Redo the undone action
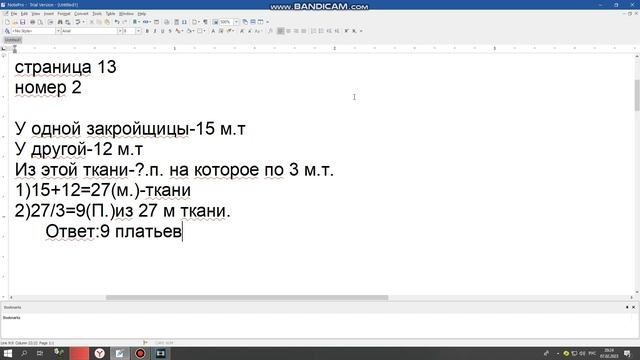Screen dimensions: 640x360 click(x=125, y=22)
